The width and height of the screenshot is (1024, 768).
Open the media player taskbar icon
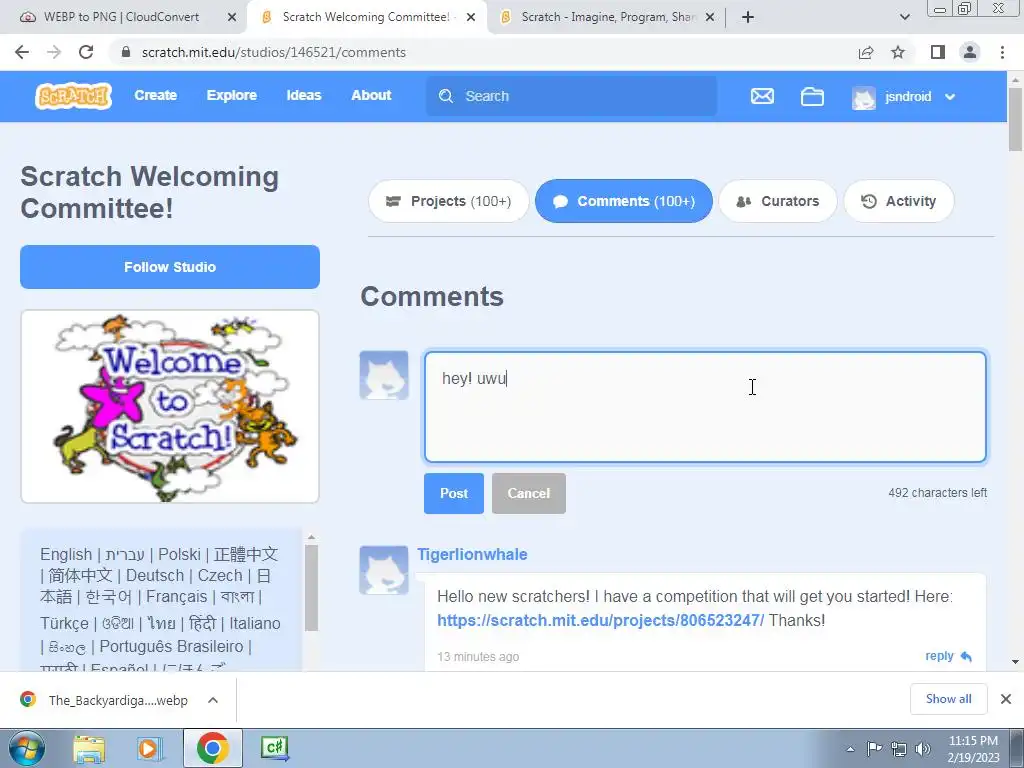coord(149,748)
